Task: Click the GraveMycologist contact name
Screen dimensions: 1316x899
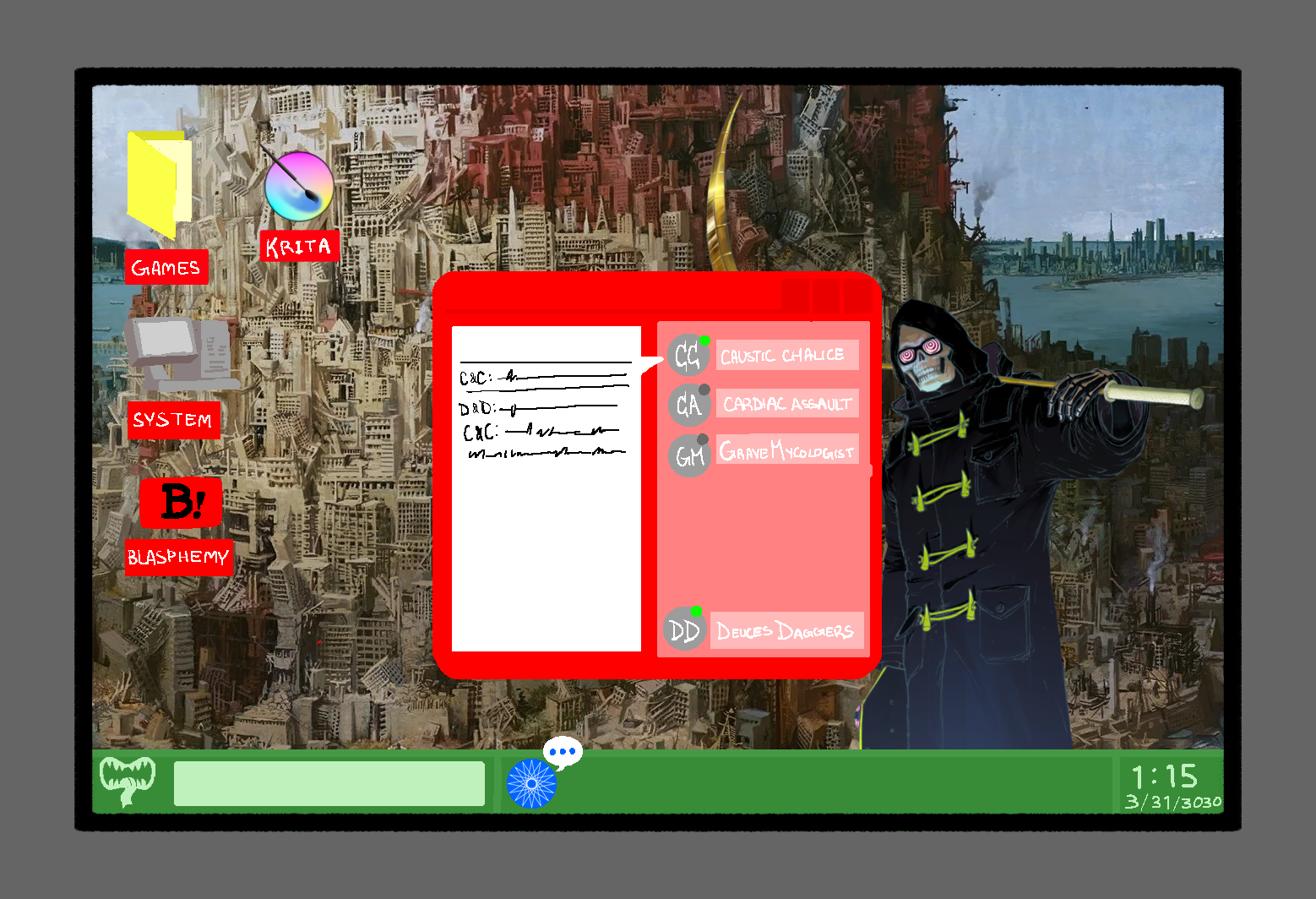Action: pyautogui.click(x=786, y=451)
